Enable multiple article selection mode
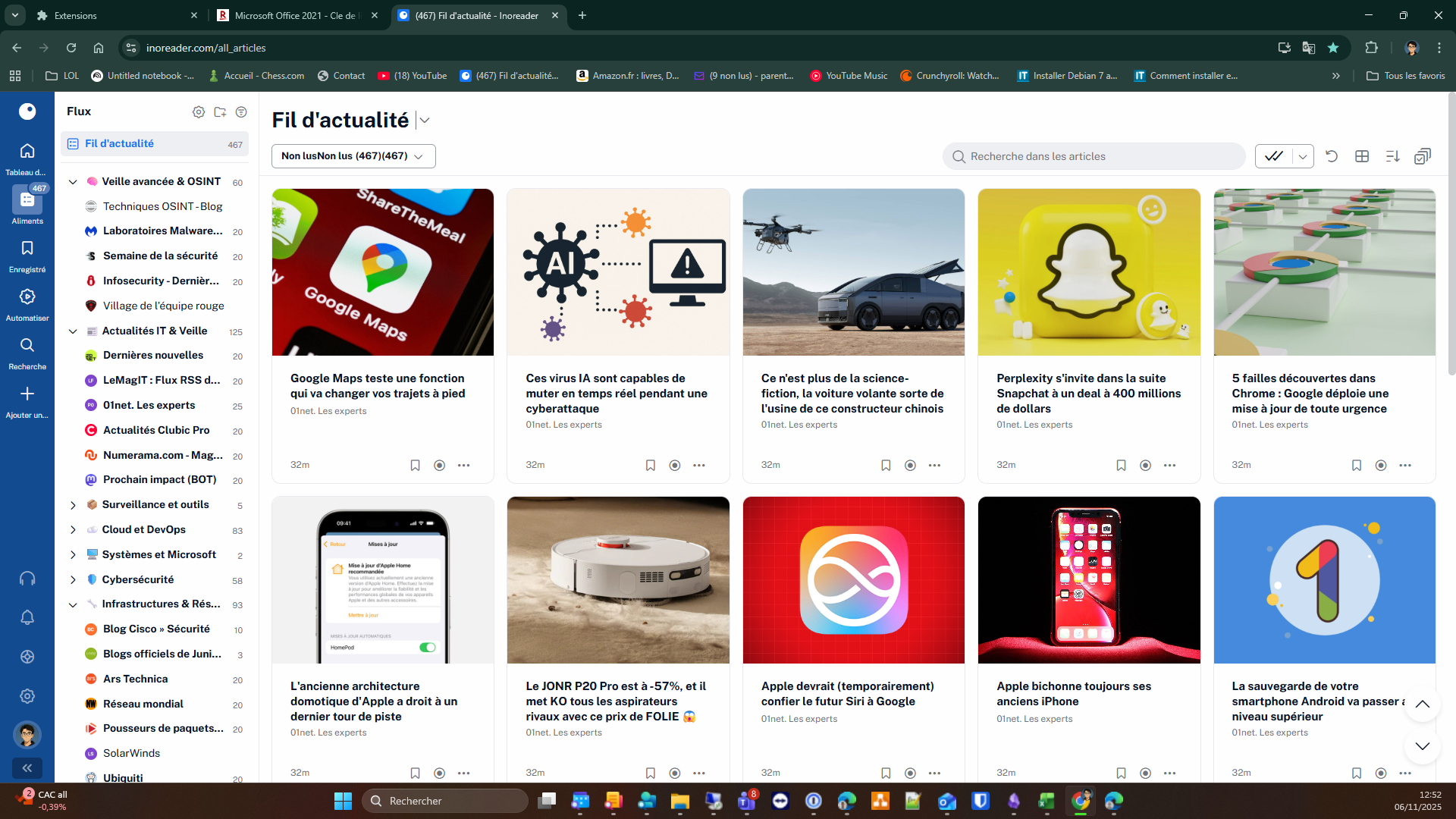This screenshot has height=819, width=1456. (1423, 155)
